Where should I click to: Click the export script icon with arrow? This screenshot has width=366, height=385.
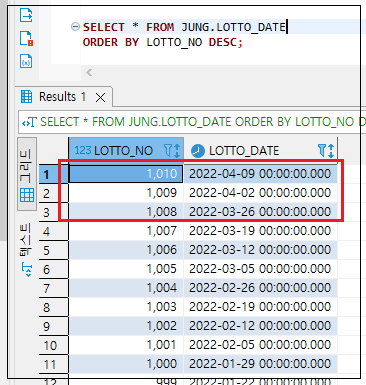click(26, 15)
